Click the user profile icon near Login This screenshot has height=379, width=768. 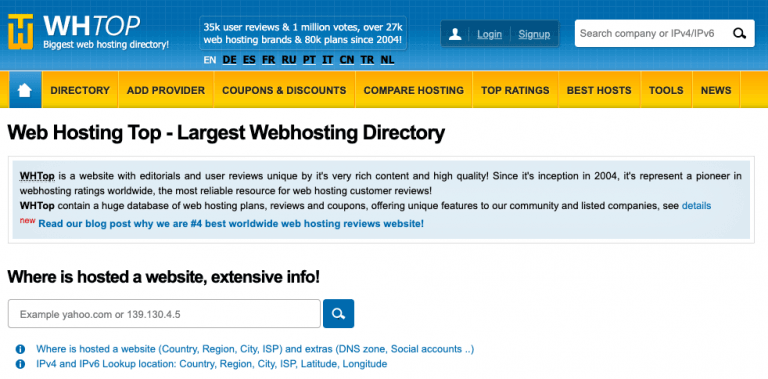point(455,34)
